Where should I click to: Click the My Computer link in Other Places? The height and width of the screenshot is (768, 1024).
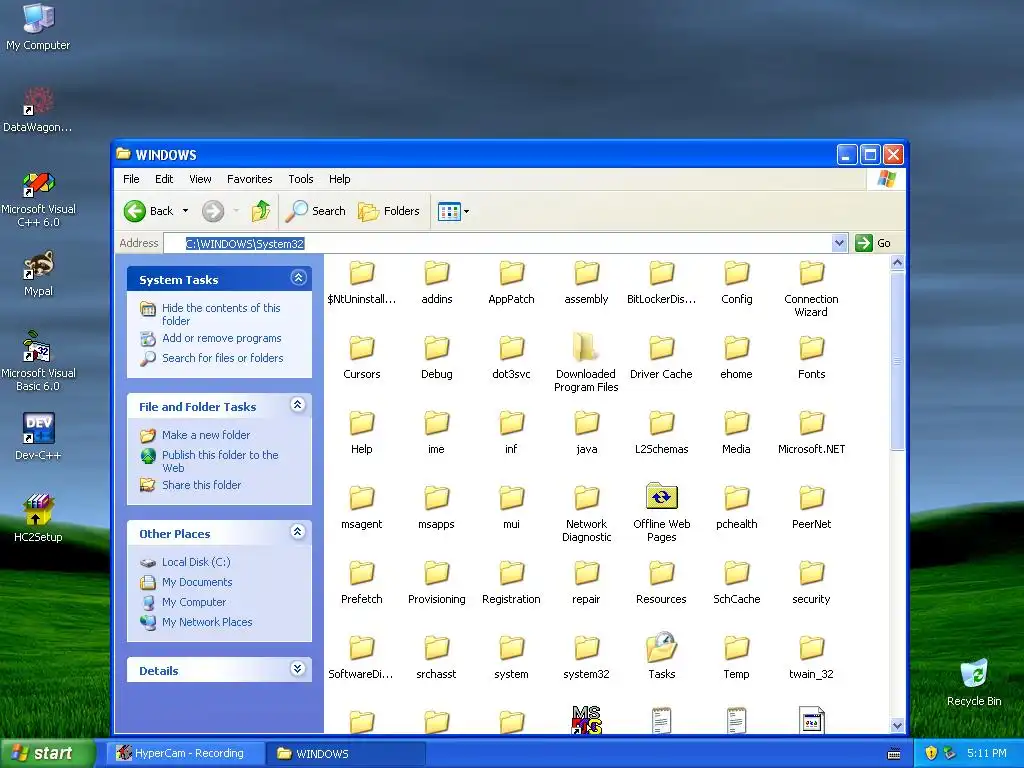point(194,602)
